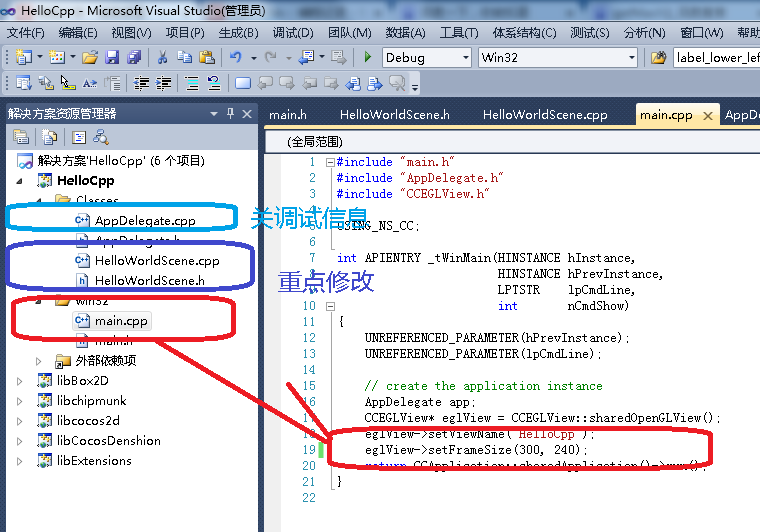Click the Navigate Backward icon
The width and height of the screenshot is (760, 532).
(x=306, y=57)
